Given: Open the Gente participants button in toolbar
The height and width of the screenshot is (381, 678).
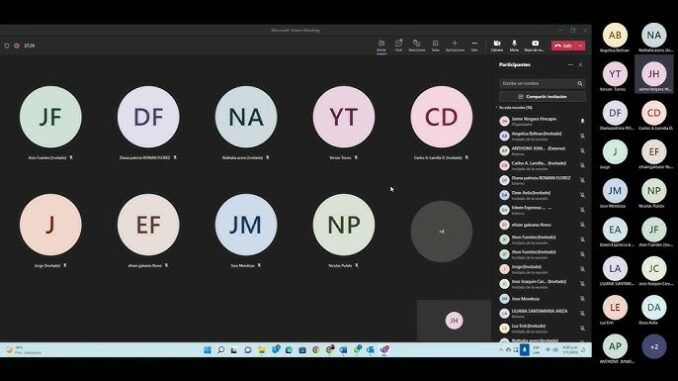Looking at the screenshot, I should point(381,45).
